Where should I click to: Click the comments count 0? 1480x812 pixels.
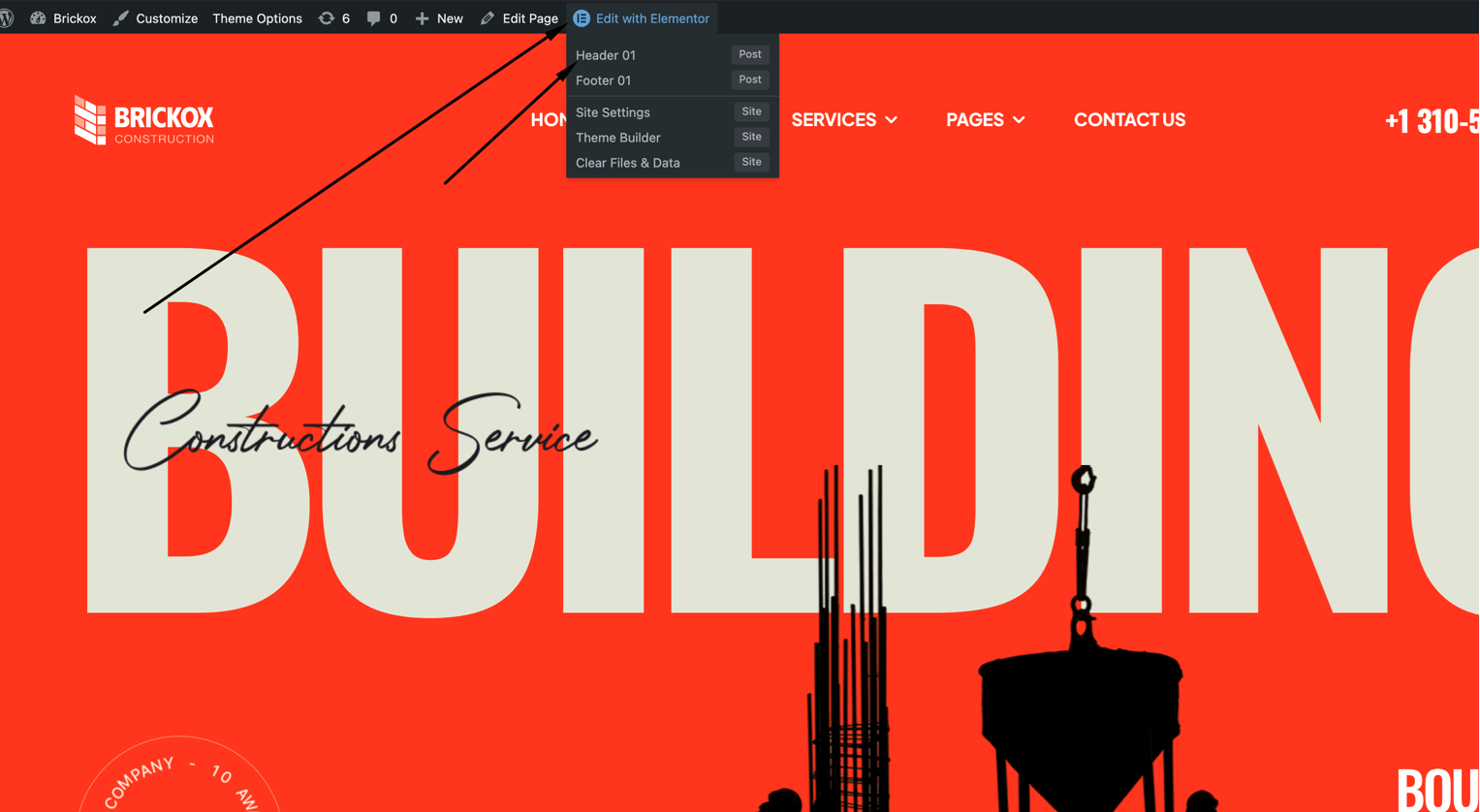pyautogui.click(x=393, y=18)
